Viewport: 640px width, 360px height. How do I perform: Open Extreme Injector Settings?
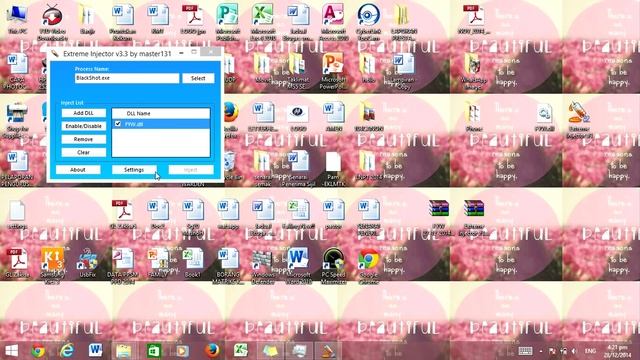134,169
